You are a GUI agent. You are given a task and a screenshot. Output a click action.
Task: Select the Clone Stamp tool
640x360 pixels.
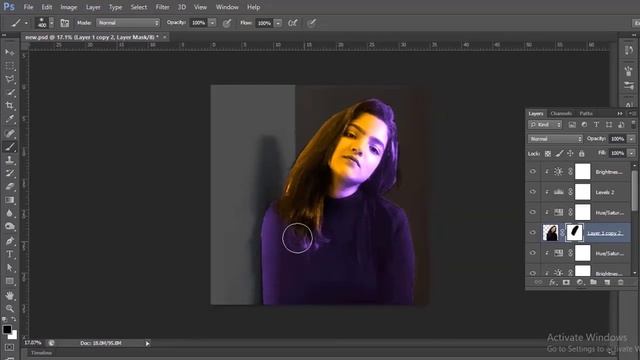click(10, 160)
